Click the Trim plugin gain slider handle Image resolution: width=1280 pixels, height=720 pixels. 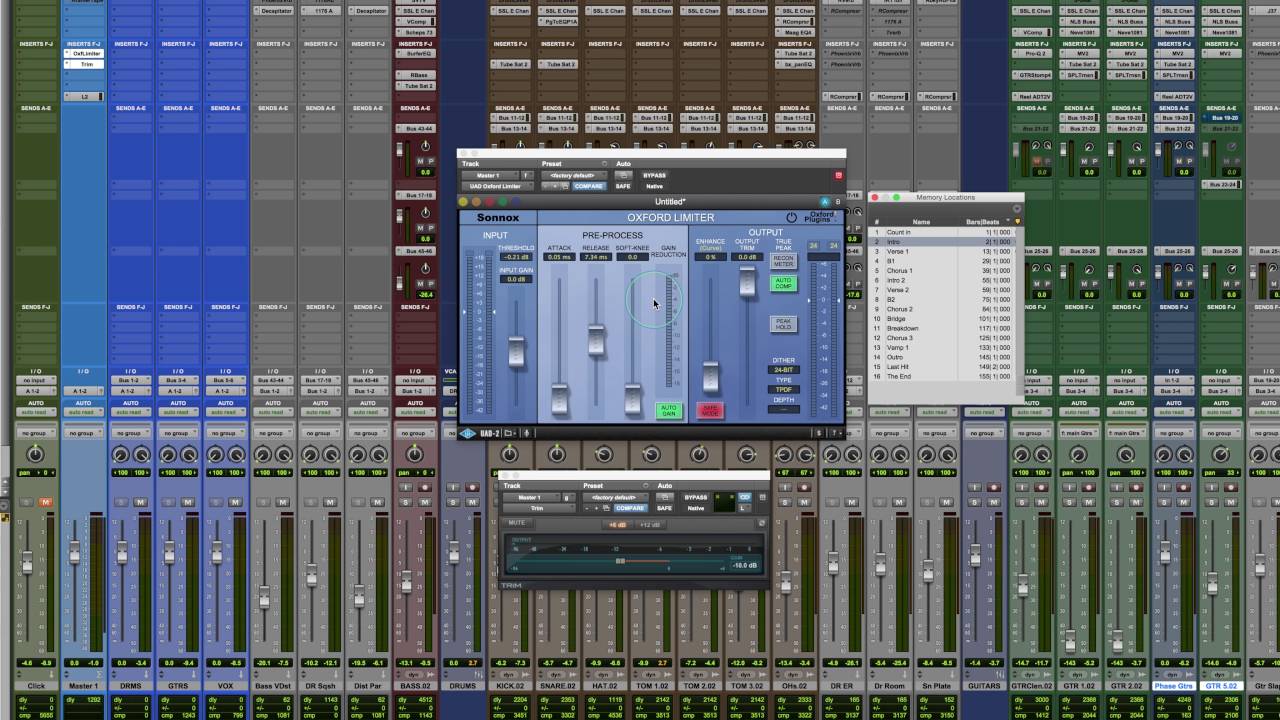pyautogui.click(x=620, y=561)
